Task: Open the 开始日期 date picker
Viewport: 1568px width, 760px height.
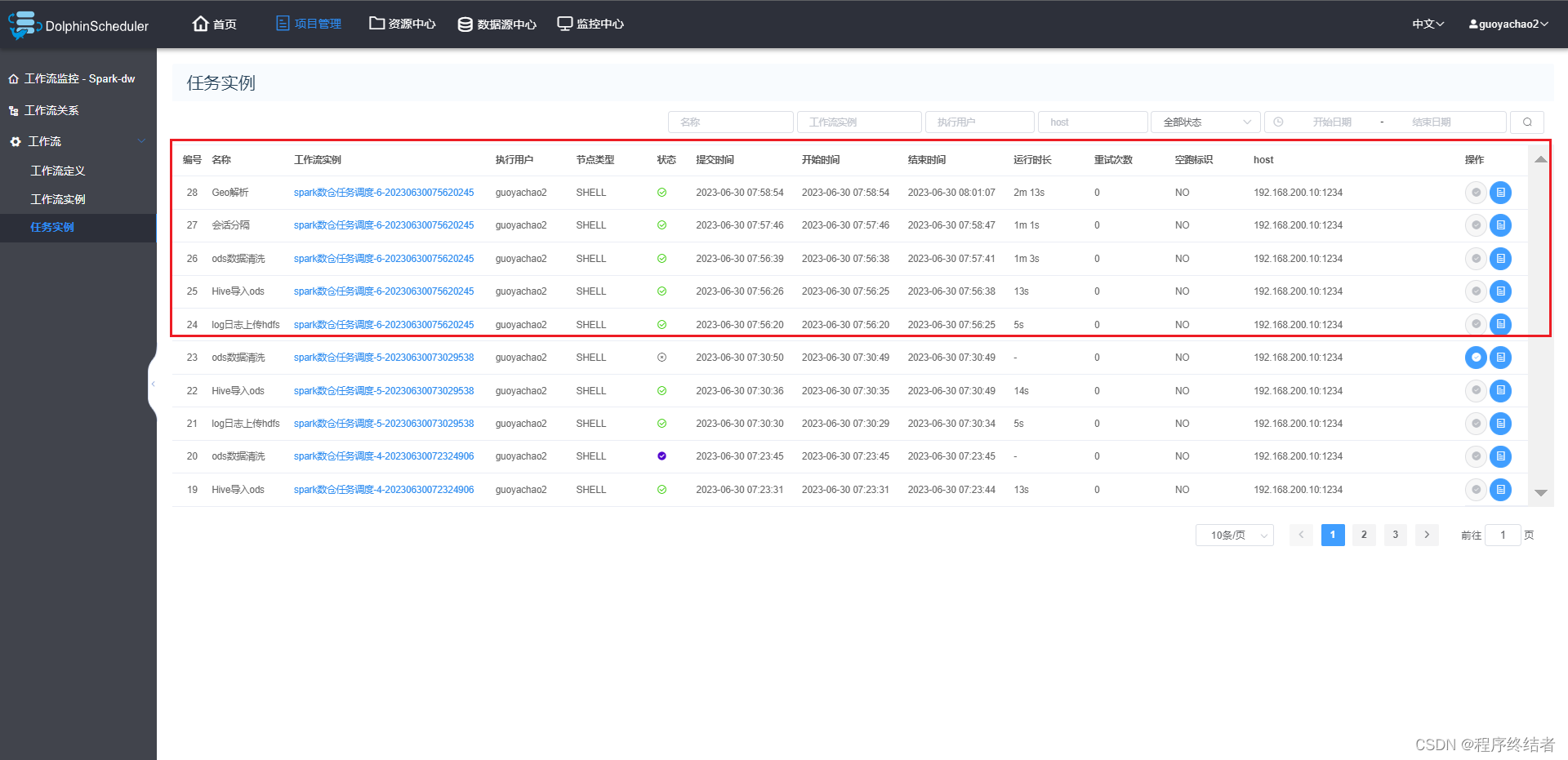Action: 1331,122
